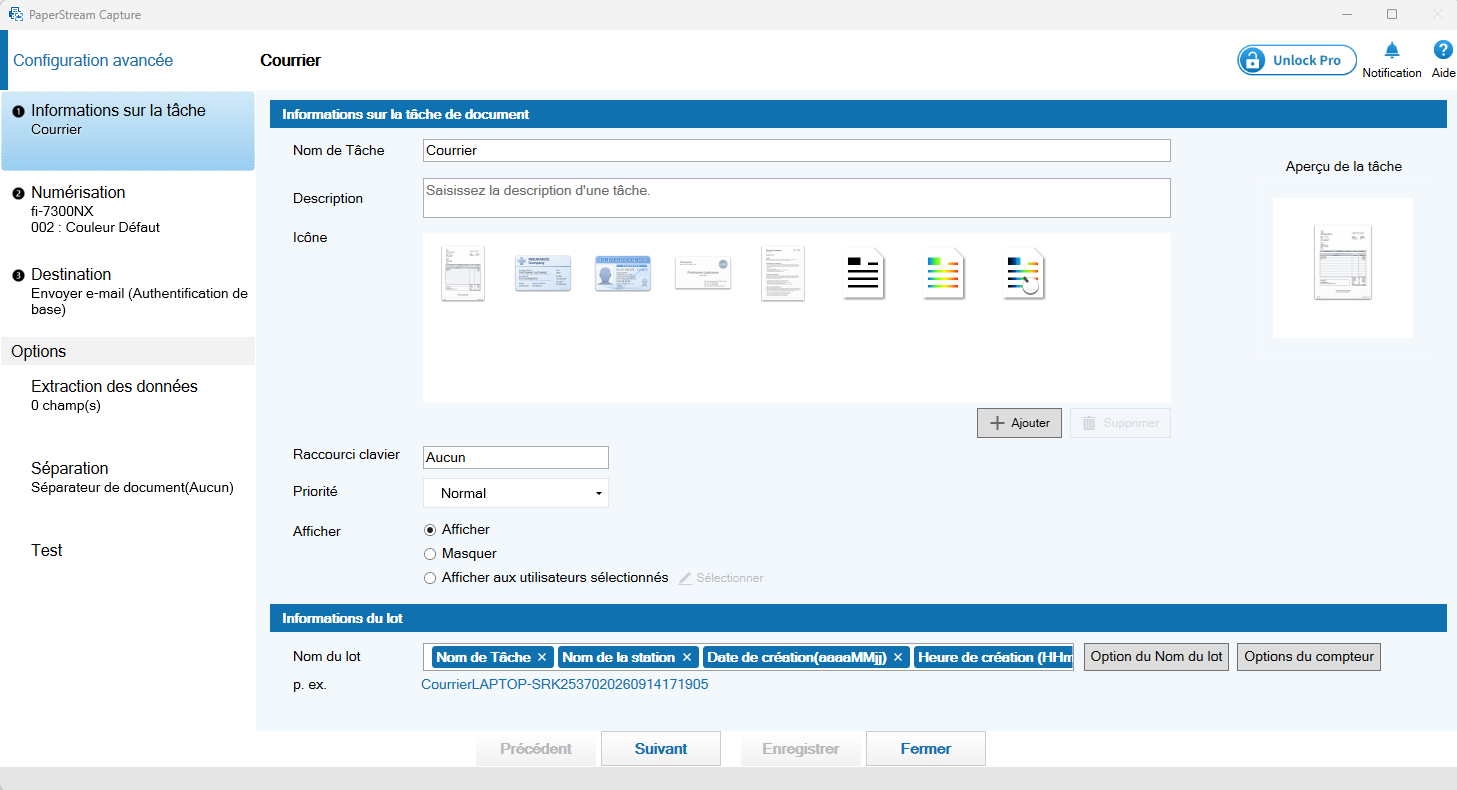Click the Unlock Pro button
Image resolution: width=1457 pixels, height=790 pixels.
pos(1297,60)
